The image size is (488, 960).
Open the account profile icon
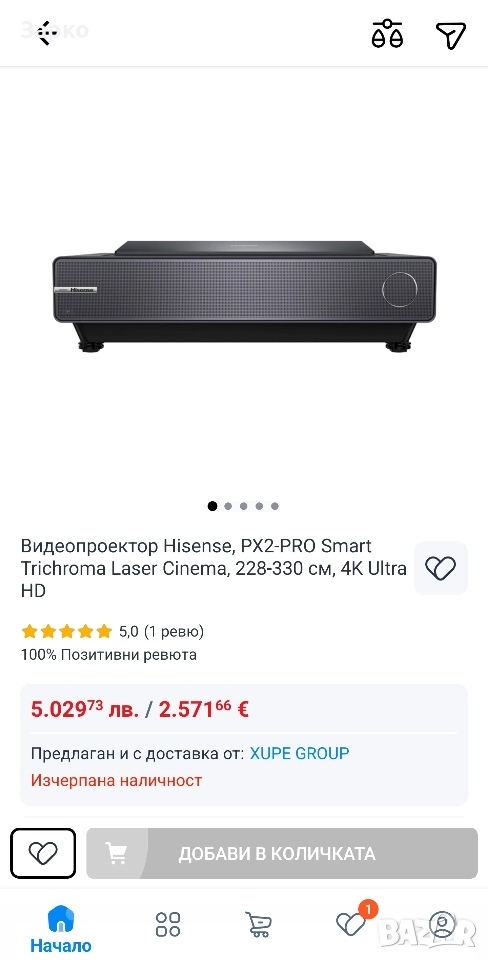click(x=442, y=924)
